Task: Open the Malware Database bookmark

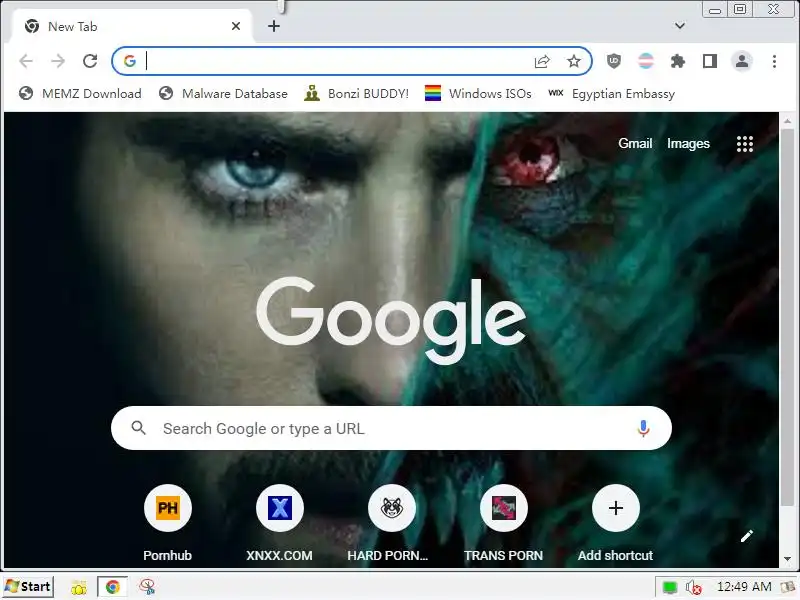Action: click(223, 93)
